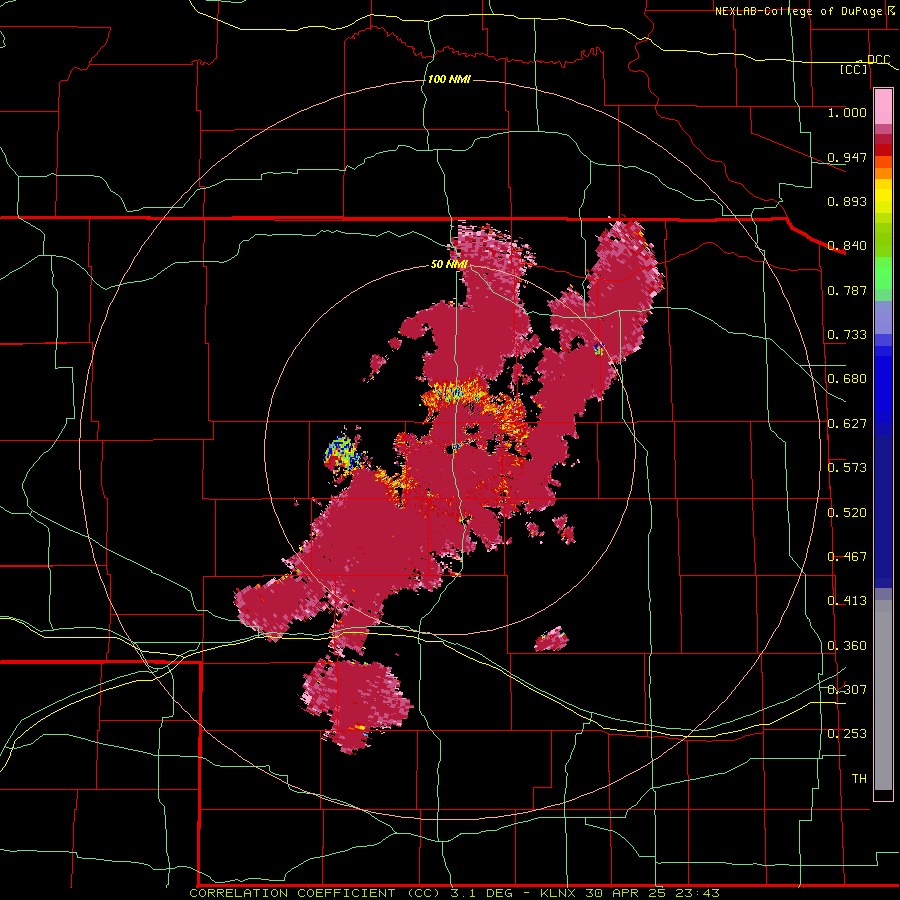Click the TH threshold label on the scale
The width and height of the screenshot is (900, 900).
(859, 779)
